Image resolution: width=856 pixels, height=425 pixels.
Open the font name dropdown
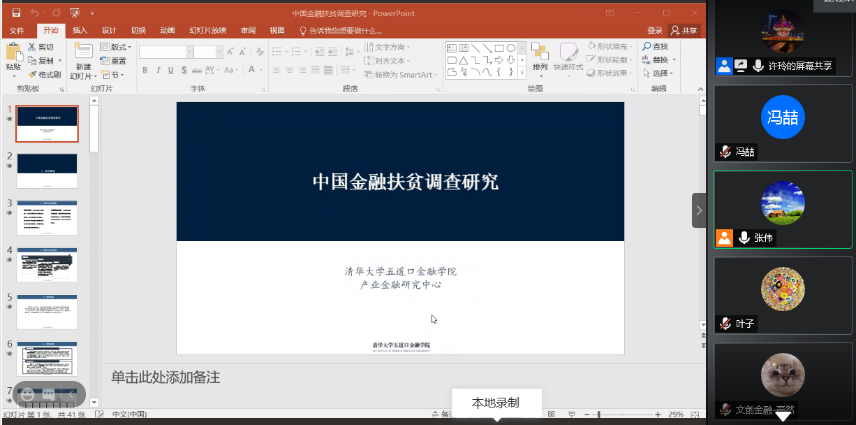pos(186,51)
